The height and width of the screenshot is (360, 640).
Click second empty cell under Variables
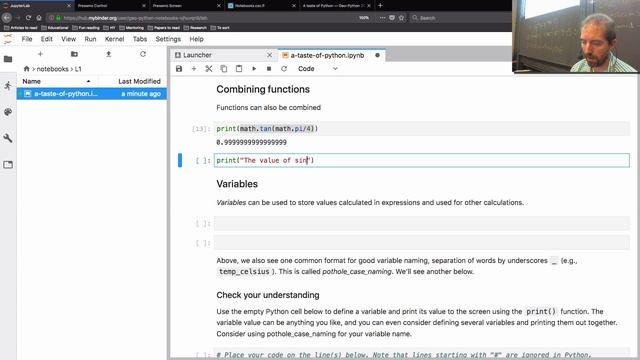422,243
